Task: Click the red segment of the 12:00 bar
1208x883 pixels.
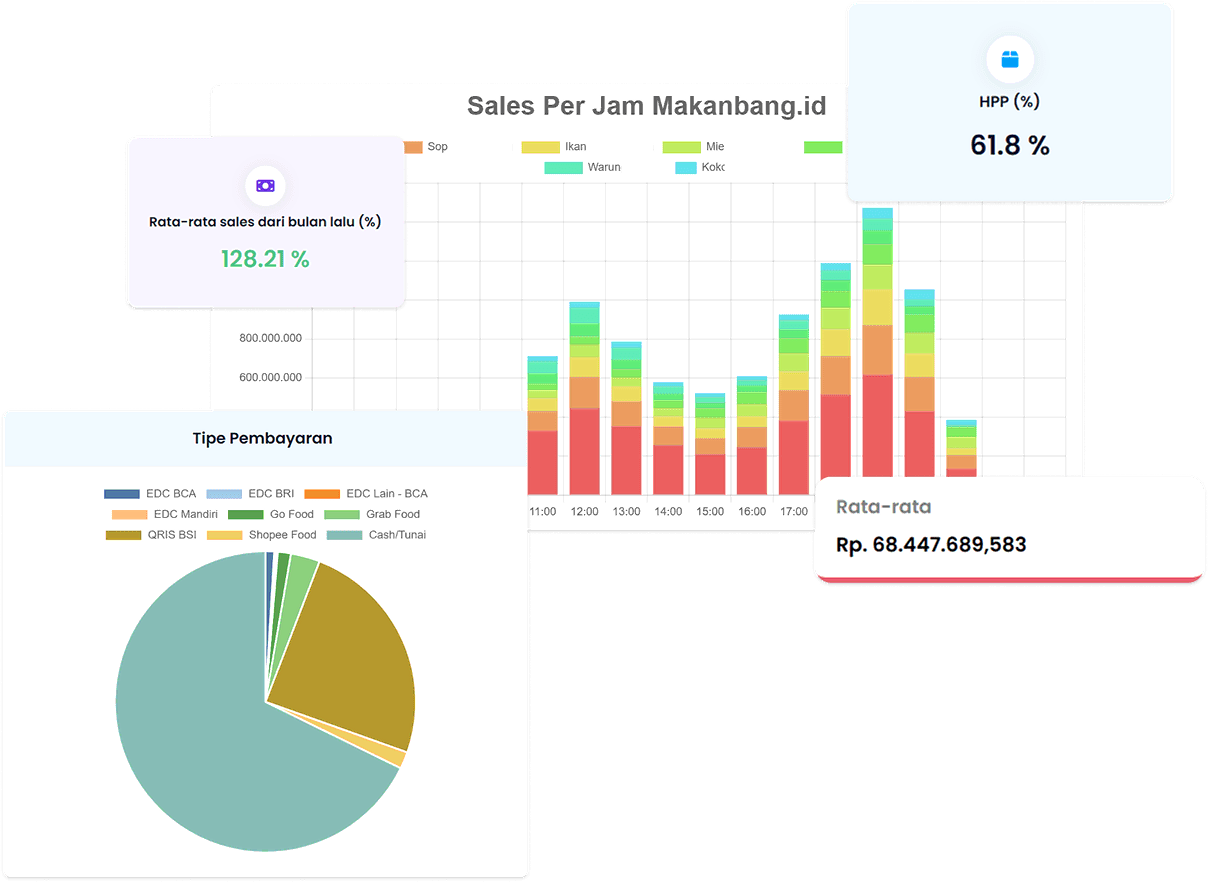Action: [x=584, y=450]
